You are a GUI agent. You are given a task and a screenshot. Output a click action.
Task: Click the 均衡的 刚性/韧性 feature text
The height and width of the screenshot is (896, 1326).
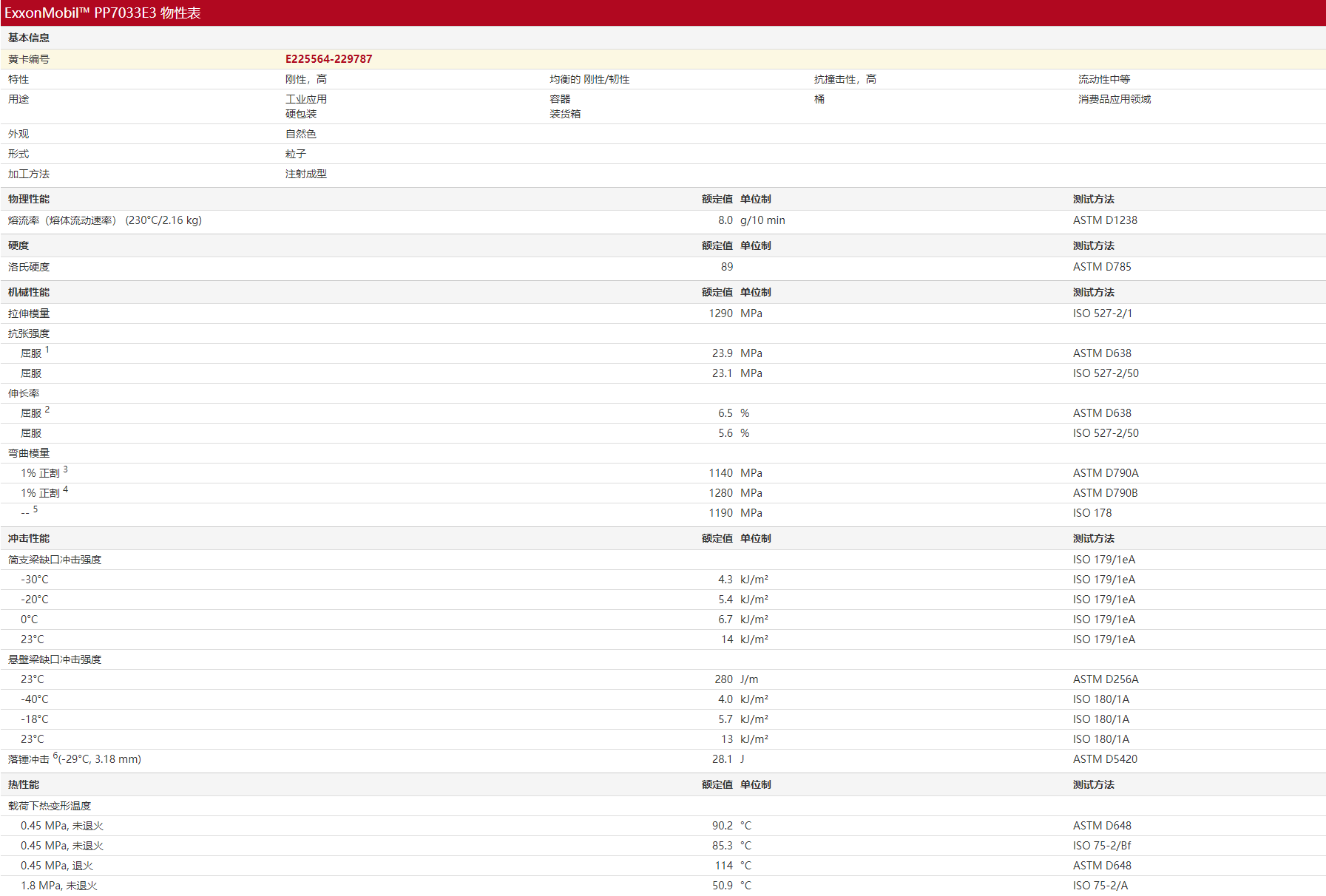pyautogui.click(x=589, y=79)
